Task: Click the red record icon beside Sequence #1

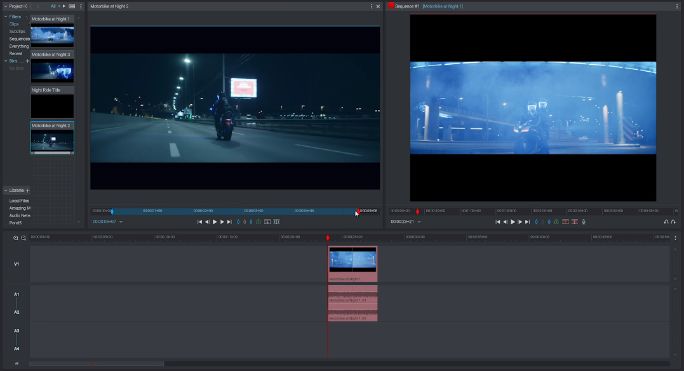Action: pos(391,6)
